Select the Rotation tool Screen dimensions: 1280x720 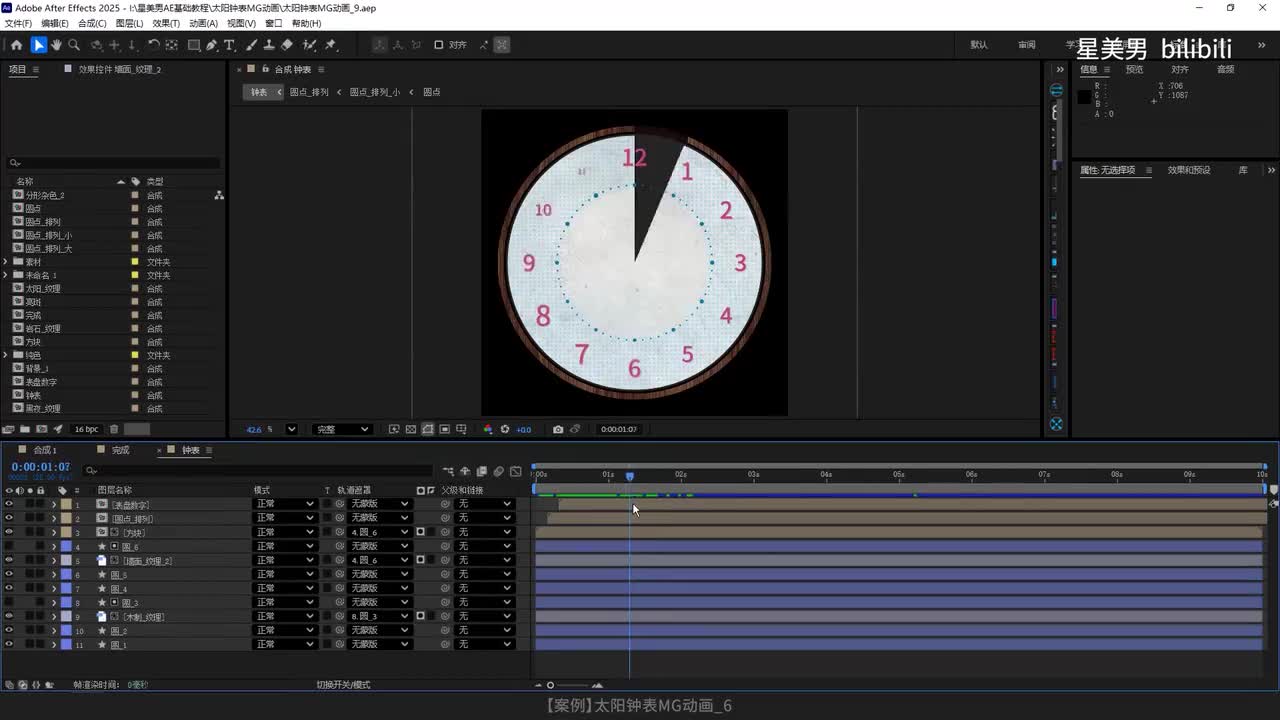(x=153, y=45)
